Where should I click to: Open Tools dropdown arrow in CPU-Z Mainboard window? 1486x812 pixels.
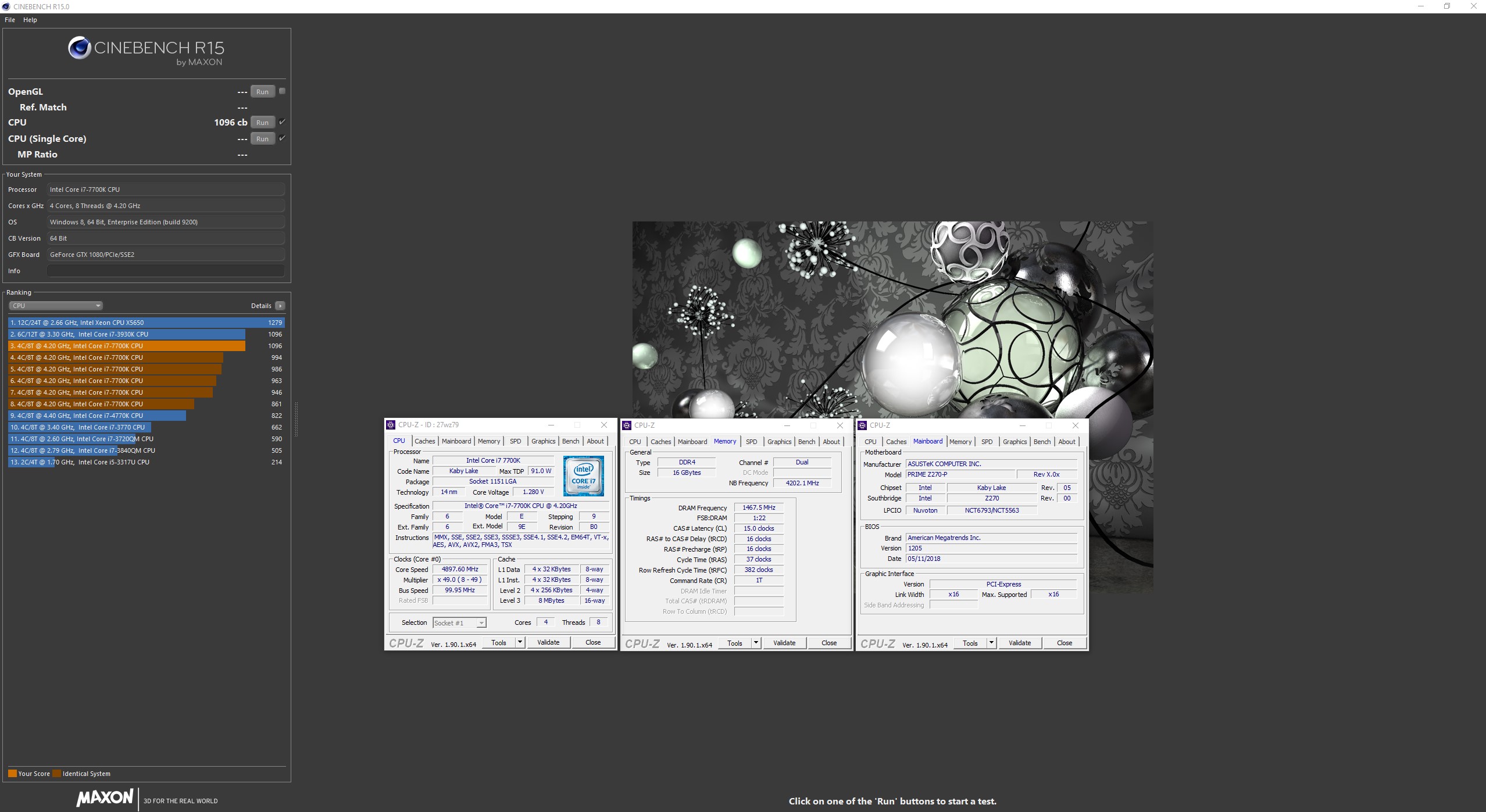point(992,643)
